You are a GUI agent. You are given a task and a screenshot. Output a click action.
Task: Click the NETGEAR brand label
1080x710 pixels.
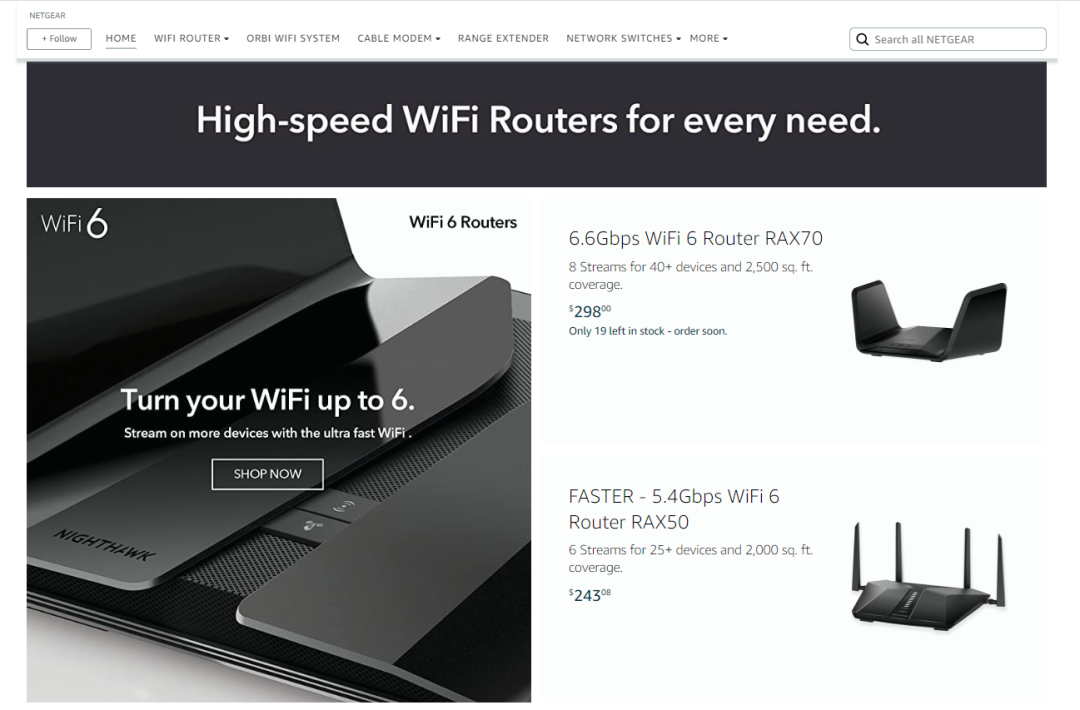click(x=47, y=15)
